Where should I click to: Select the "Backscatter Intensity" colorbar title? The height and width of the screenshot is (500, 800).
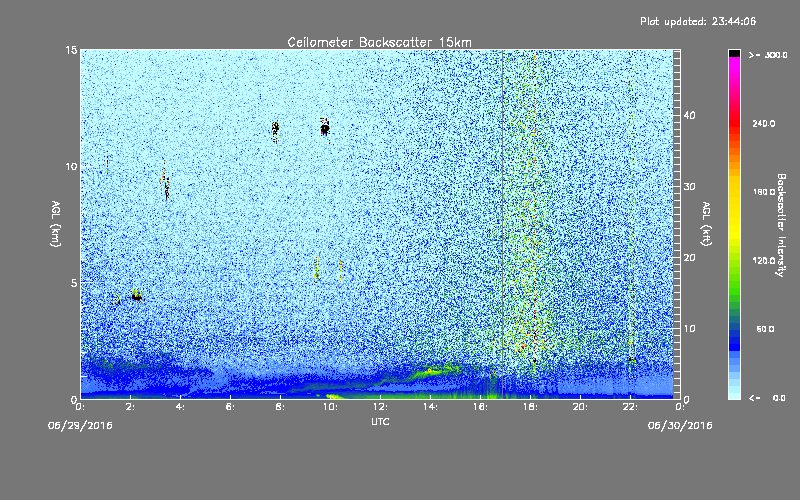[x=781, y=225]
